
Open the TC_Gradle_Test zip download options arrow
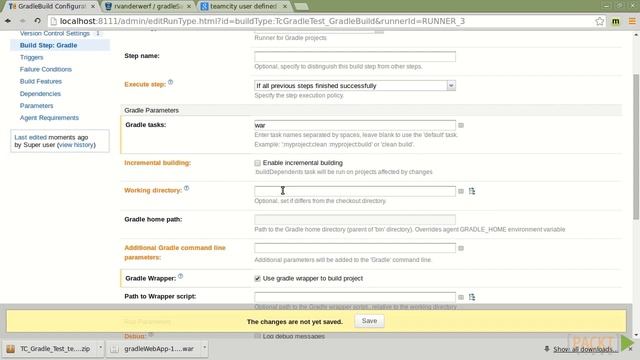[100, 348]
